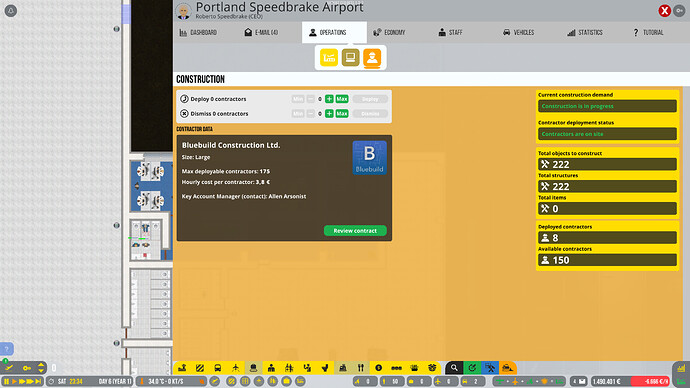Open the Staff tab
Image resolution: width=690 pixels, height=388 pixels.
click(450, 33)
